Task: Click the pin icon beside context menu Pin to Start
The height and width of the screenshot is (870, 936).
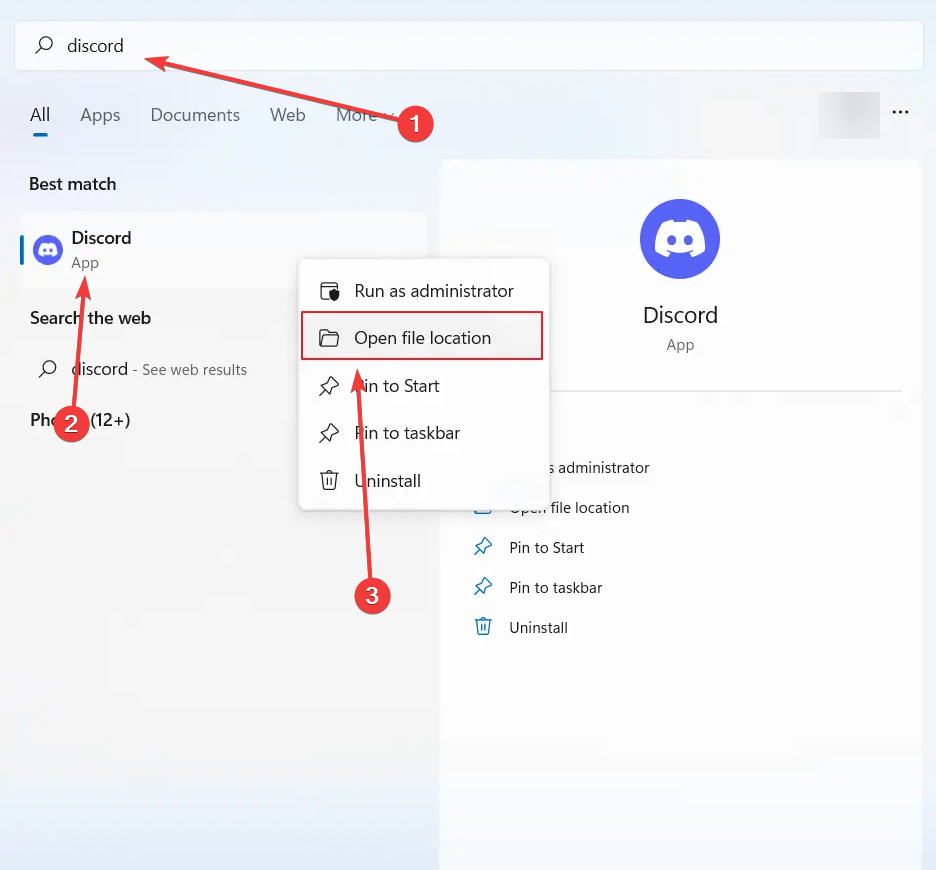Action: pos(329,386)
